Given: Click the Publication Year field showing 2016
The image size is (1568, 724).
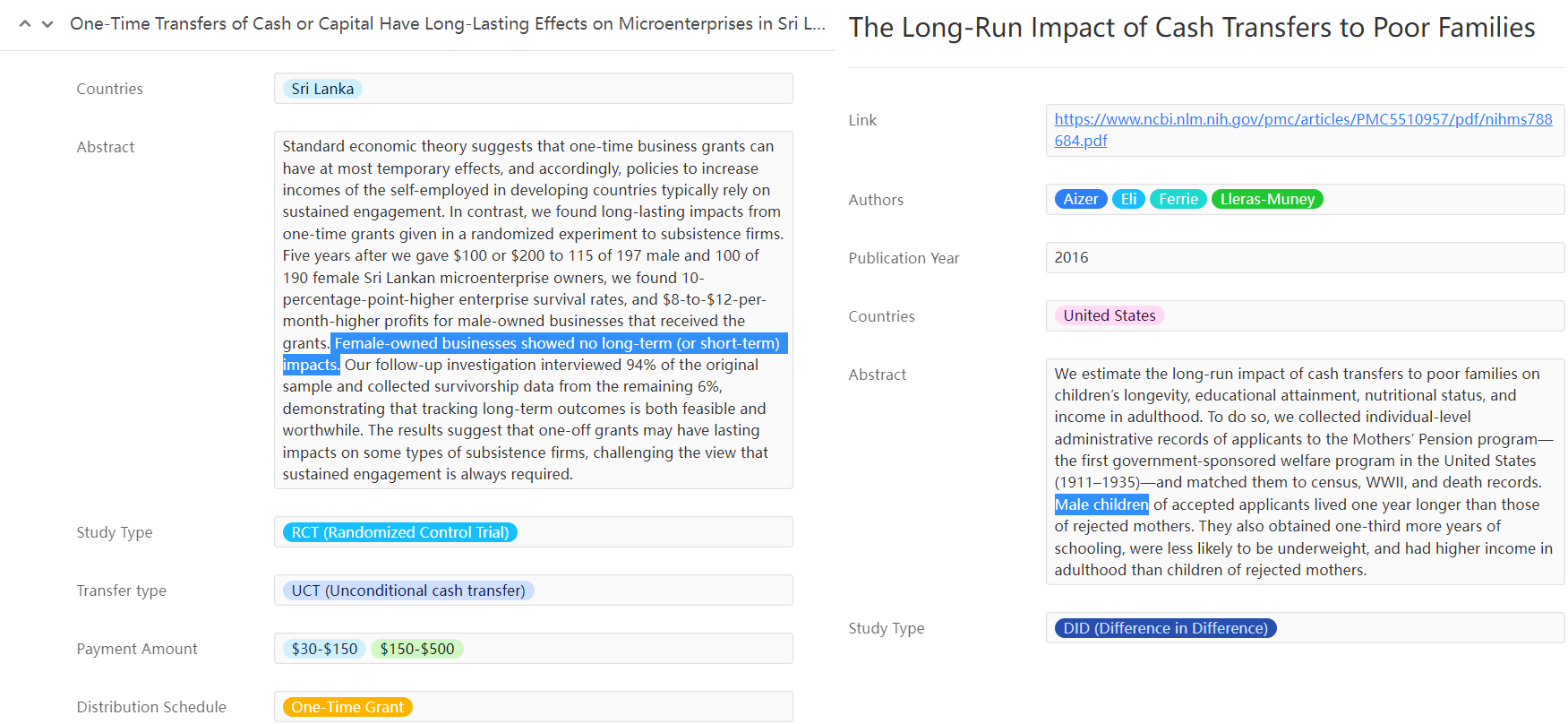Looking at the screenshot, I should [x=1304, y=258].
